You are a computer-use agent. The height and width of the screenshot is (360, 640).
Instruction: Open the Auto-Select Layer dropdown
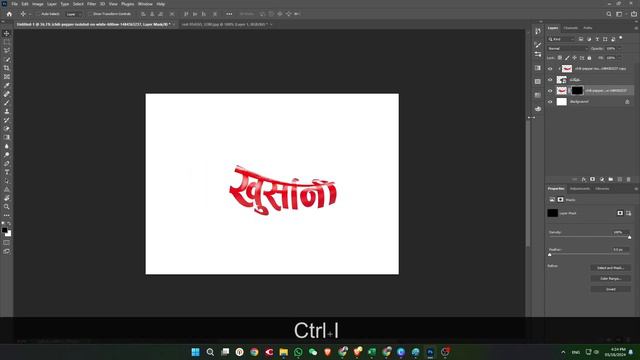[x=73, y=14]
